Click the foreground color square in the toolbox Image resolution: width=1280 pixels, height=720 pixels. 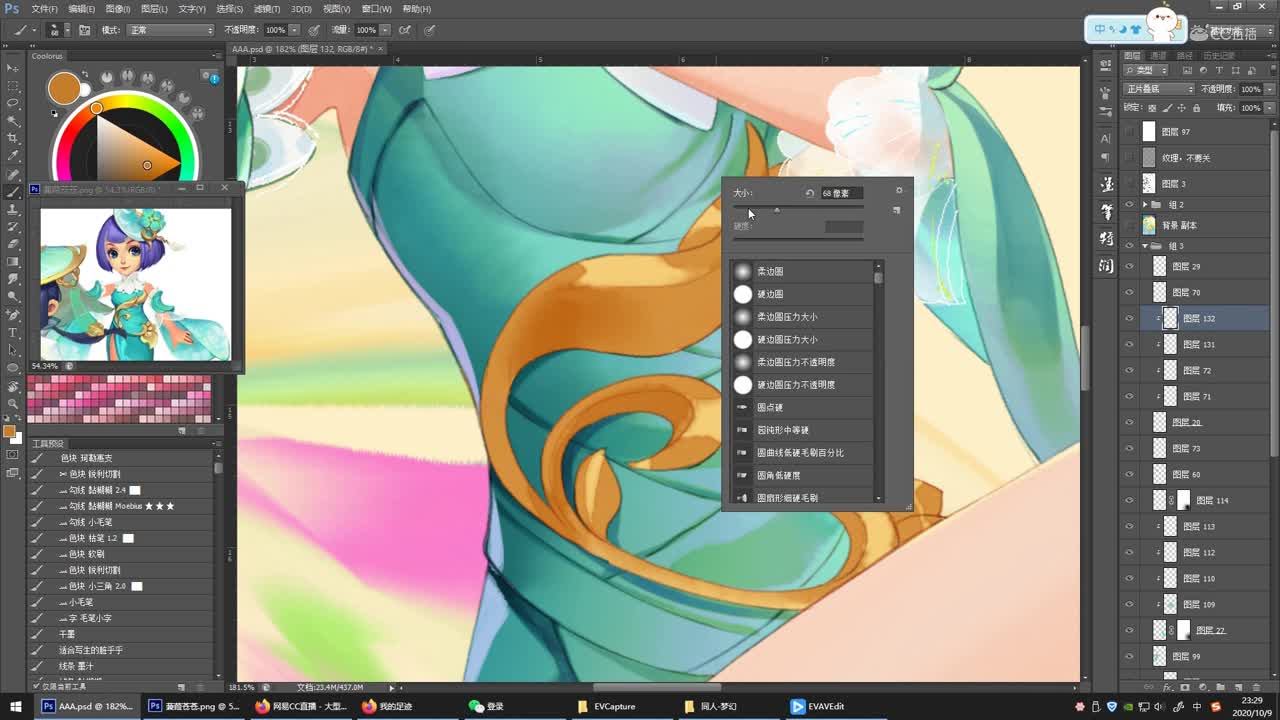[9, 432]
